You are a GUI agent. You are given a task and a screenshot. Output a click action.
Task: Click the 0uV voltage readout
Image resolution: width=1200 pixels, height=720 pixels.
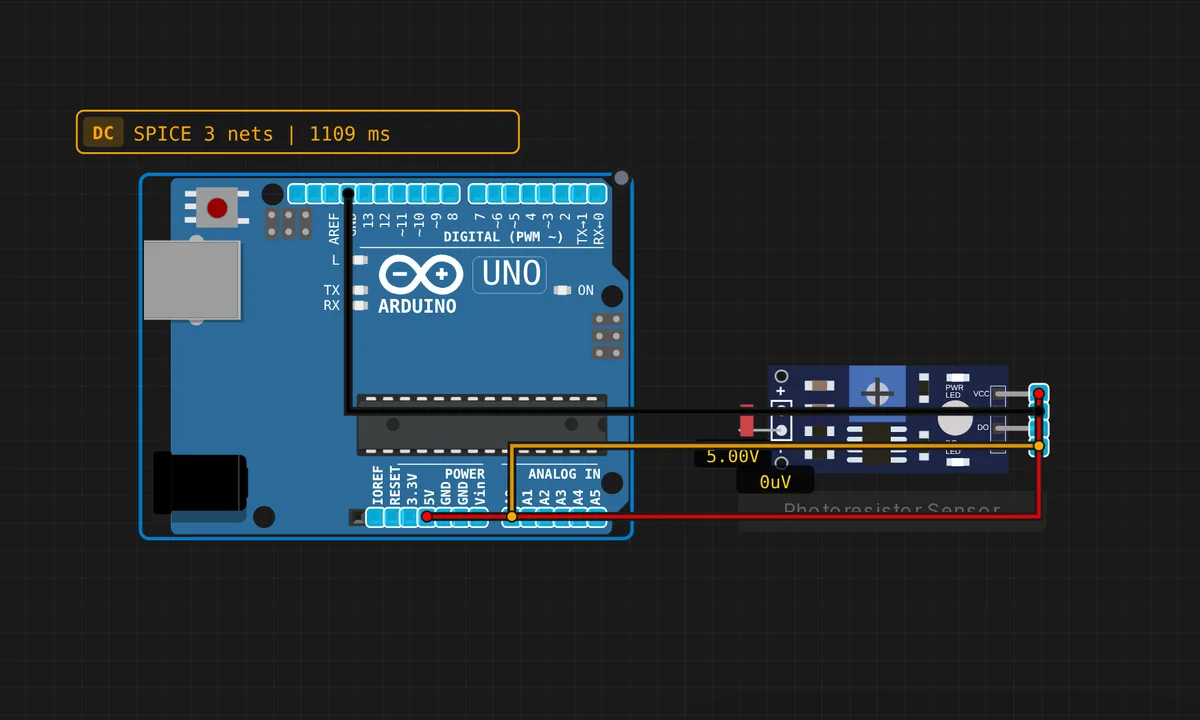click(775, 481)
